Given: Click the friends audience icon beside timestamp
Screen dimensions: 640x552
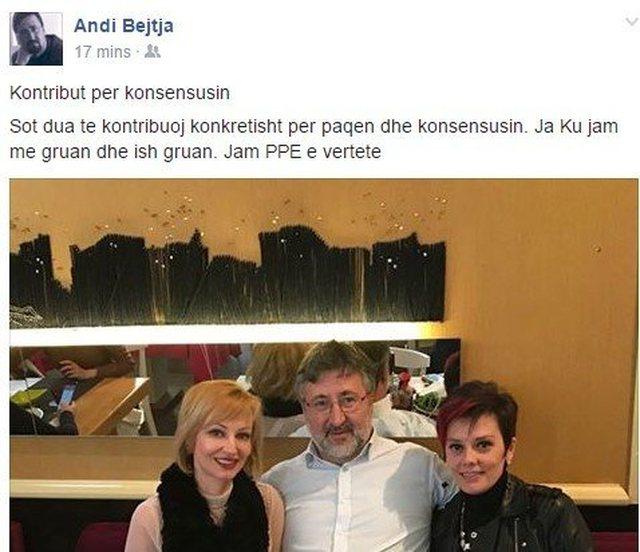Looking at the screenshot, I should pos(152,52).
